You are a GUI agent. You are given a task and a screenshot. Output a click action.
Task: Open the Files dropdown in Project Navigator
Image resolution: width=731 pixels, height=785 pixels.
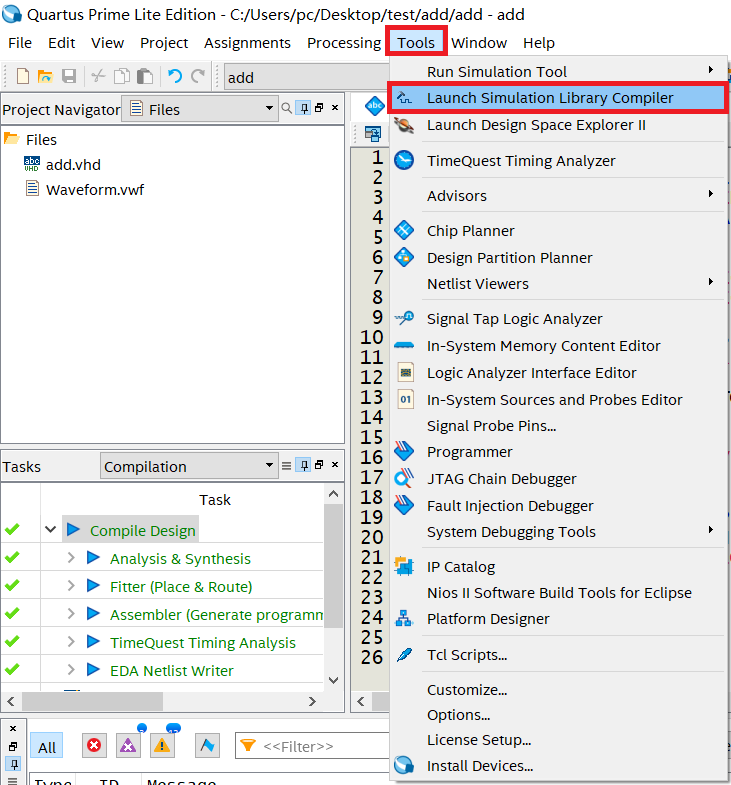pyautogui.click(x=200, y=109)
